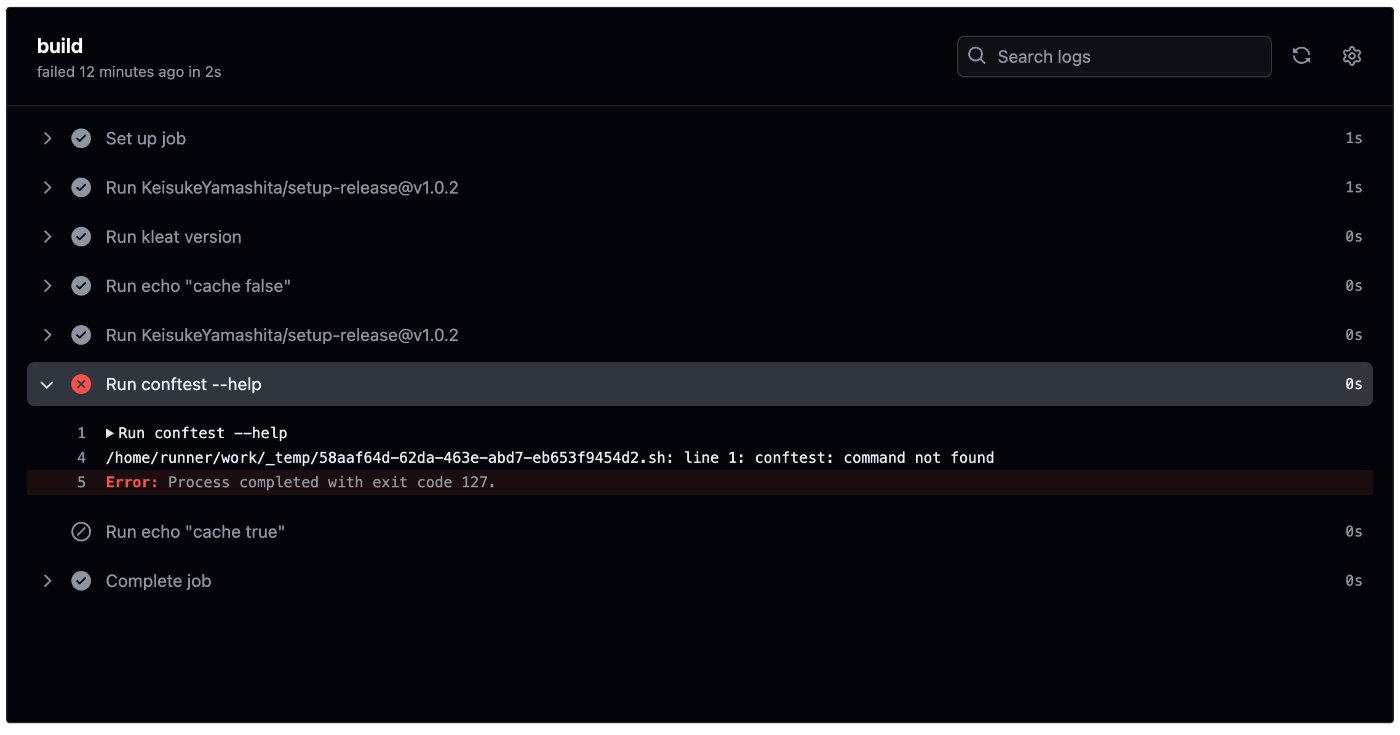Click the skipped icon beside Run echo "cache true"
Image resolution: width=1400 pixels, height=735 pixels.
81,531
